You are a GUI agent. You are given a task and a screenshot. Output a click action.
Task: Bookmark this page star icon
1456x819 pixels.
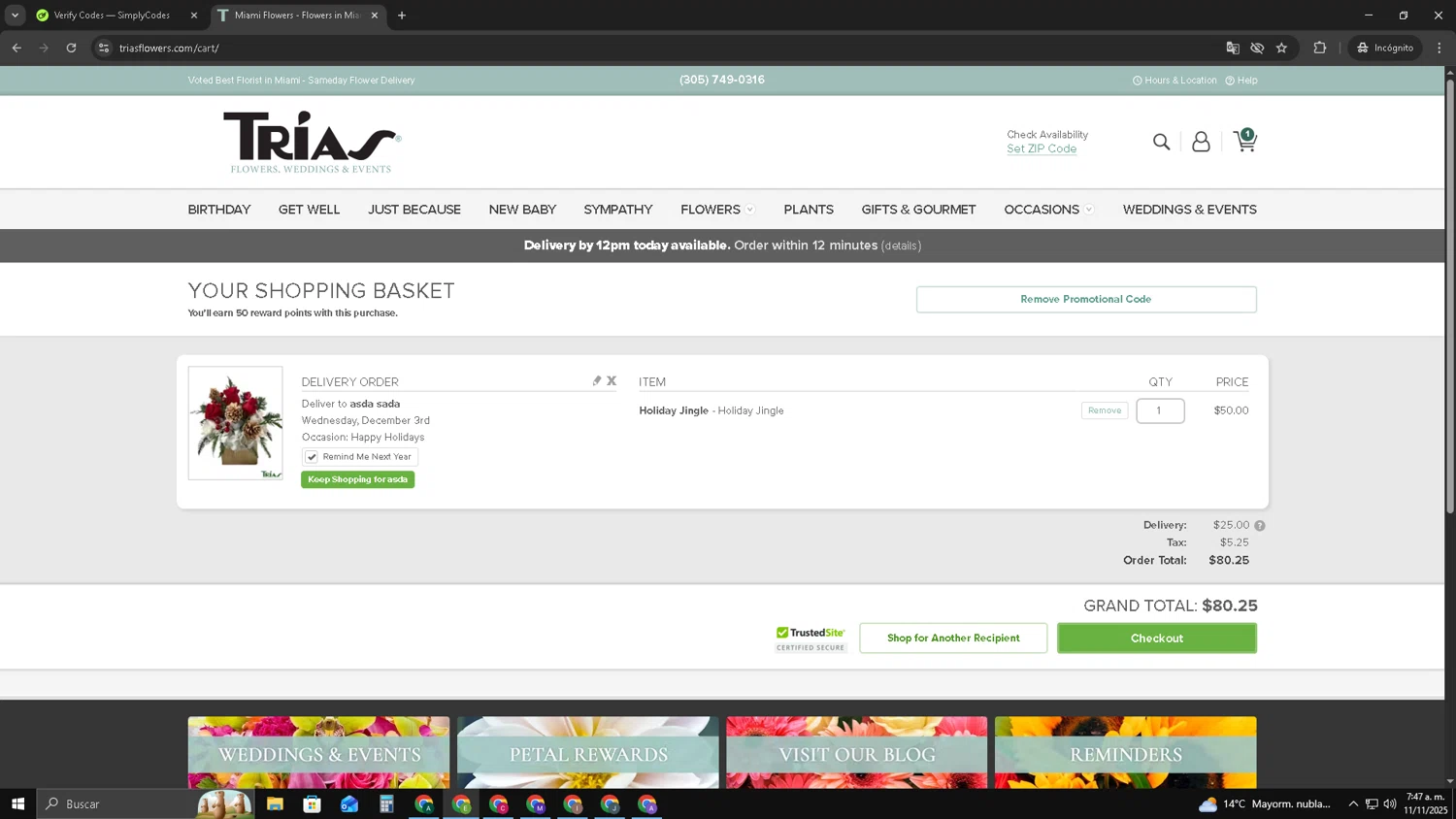[x=1281, y=48]
